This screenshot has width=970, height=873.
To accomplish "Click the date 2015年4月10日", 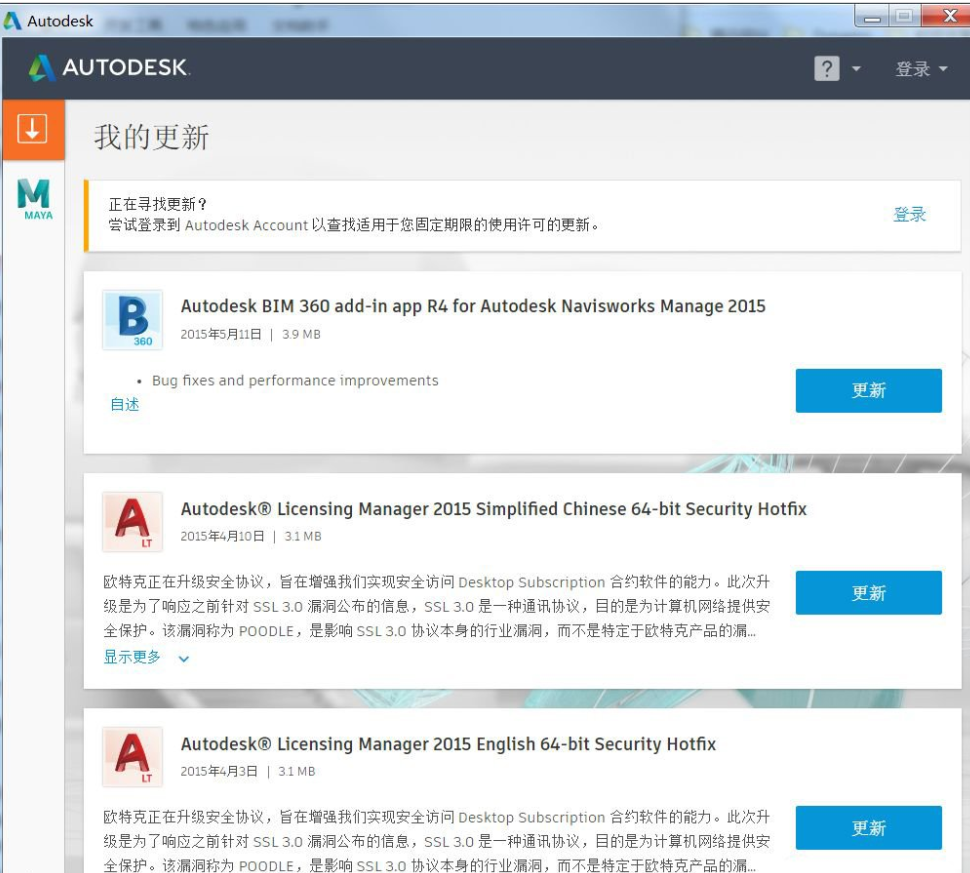I will pos(222,536).
